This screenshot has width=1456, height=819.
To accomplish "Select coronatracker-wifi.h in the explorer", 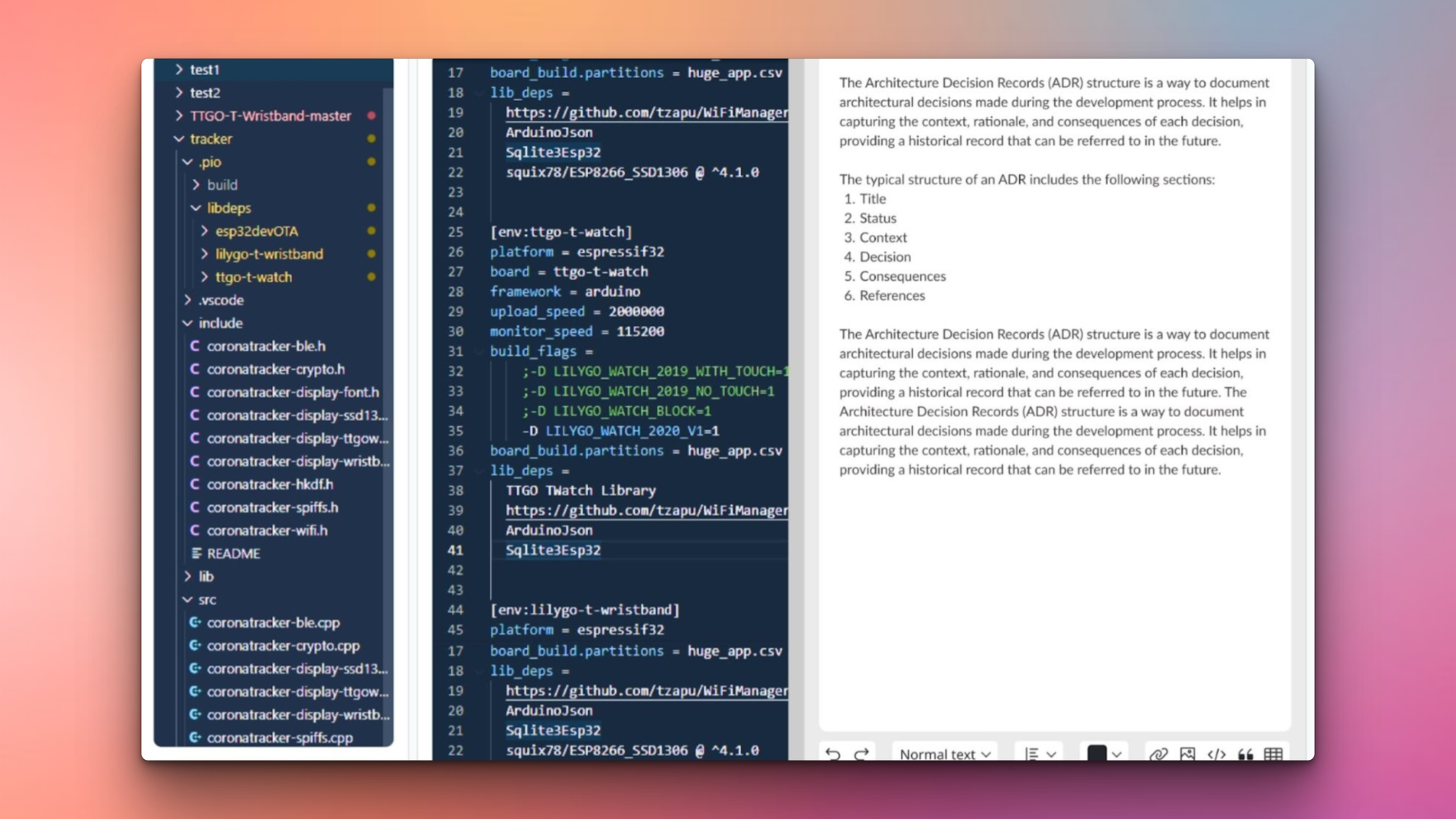I will (x=268, y=531).
